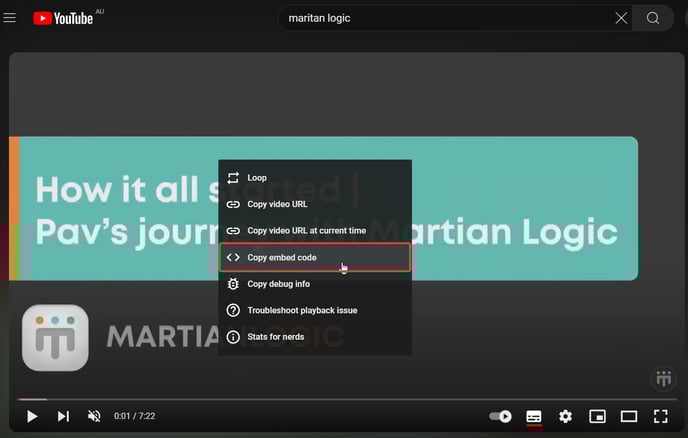Toggle the autoplay switch
Viewport: 688px width, 438px height.
(501, 416)
